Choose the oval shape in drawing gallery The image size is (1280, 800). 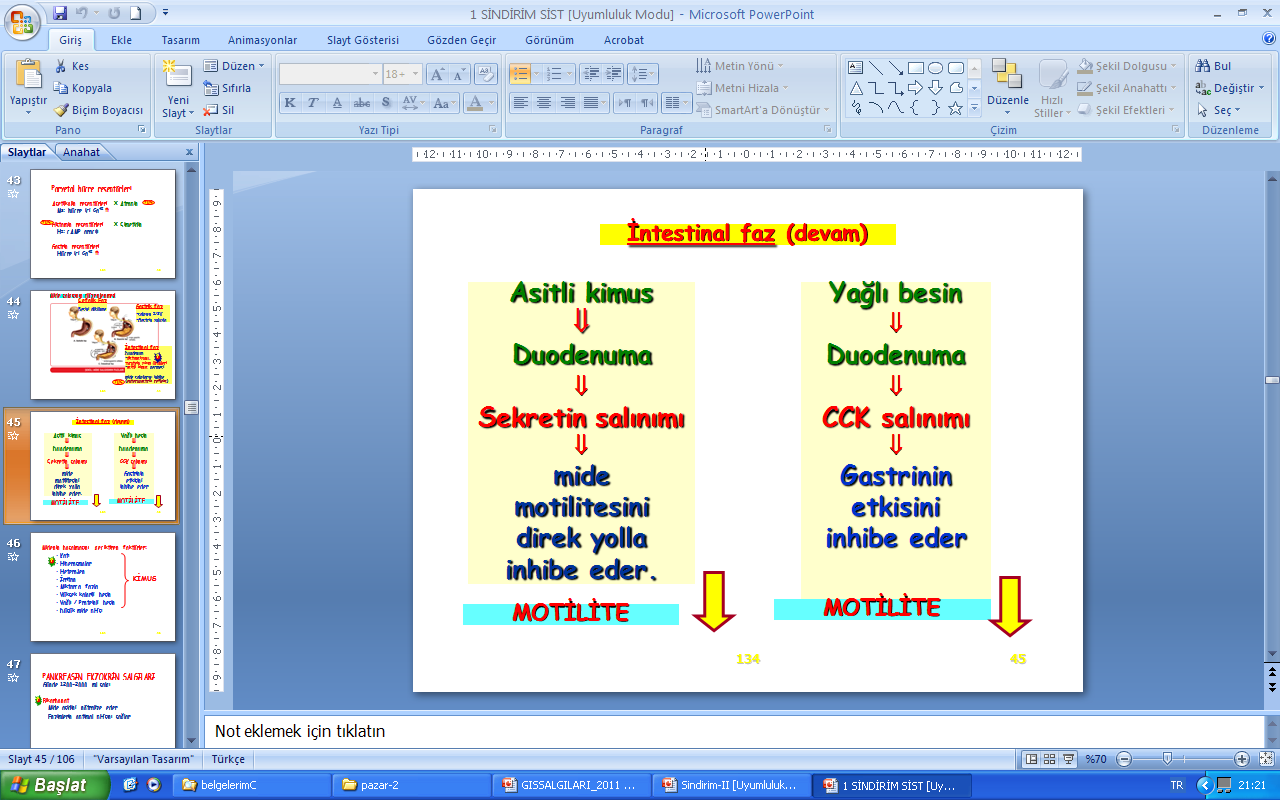[935, 68]
